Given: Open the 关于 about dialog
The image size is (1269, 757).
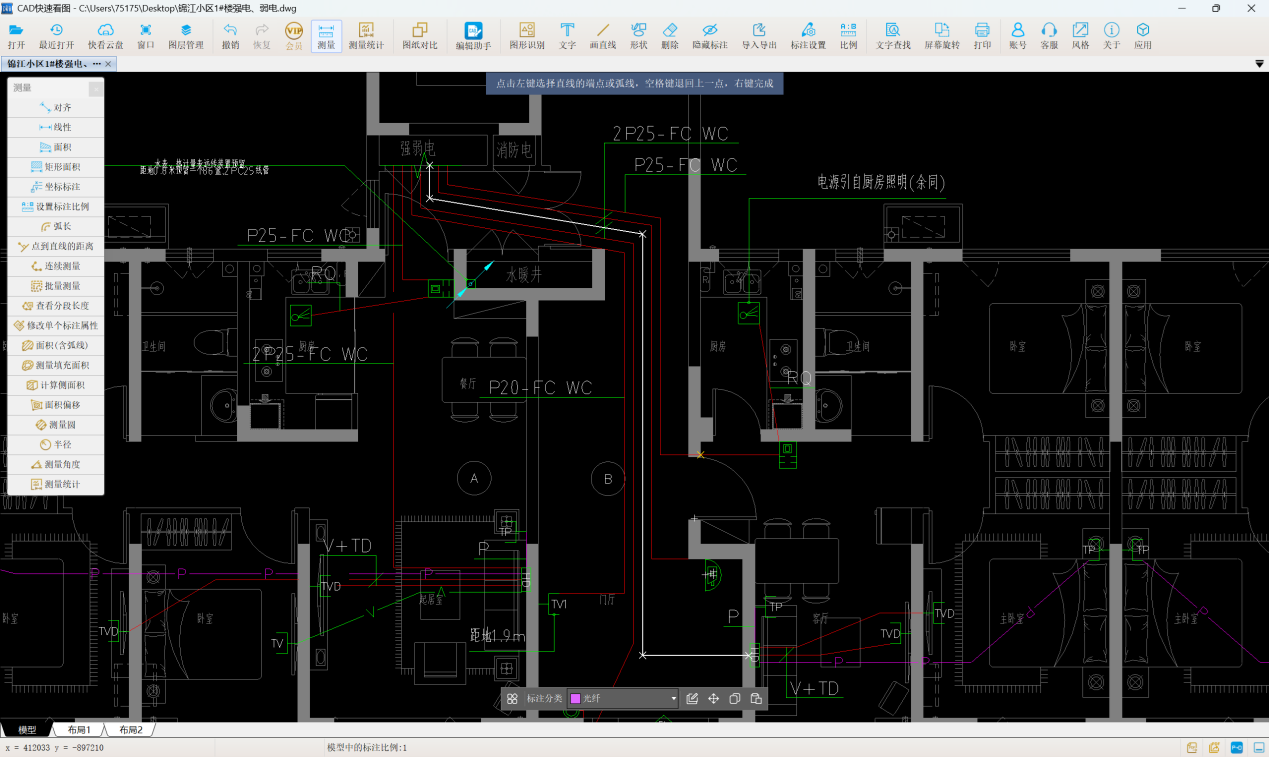Looking at the screenshot, I should pyautogui.click(x=1112, y=36).
